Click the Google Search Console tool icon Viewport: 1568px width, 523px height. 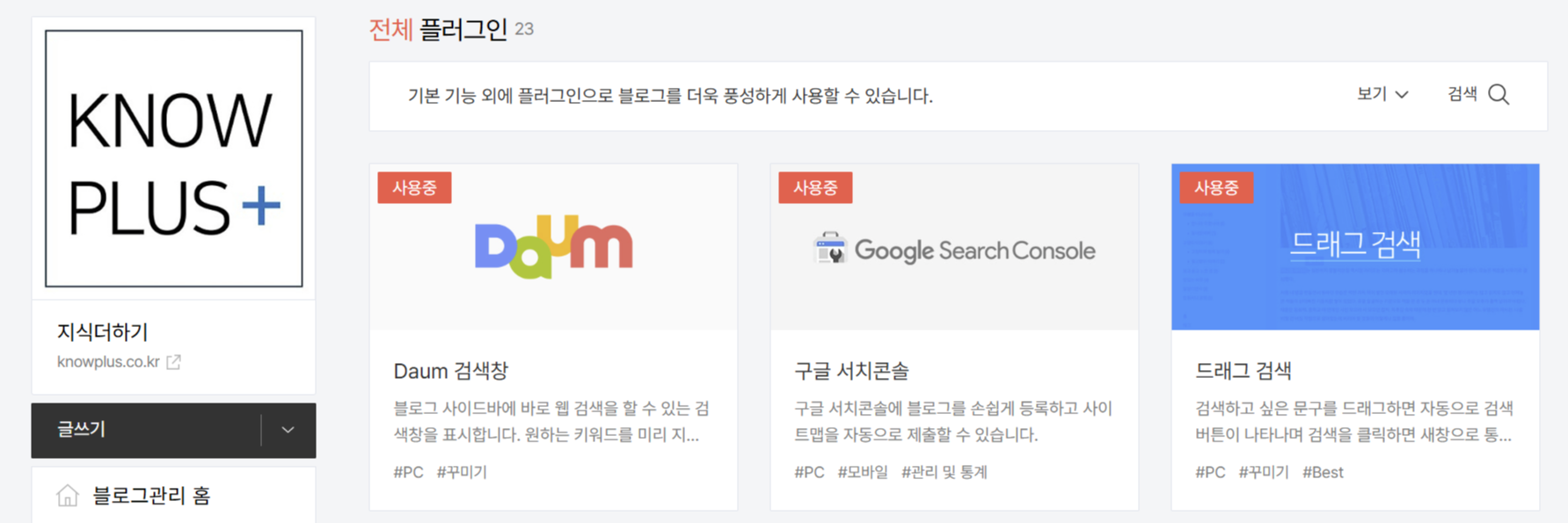[x=830, y=249]
